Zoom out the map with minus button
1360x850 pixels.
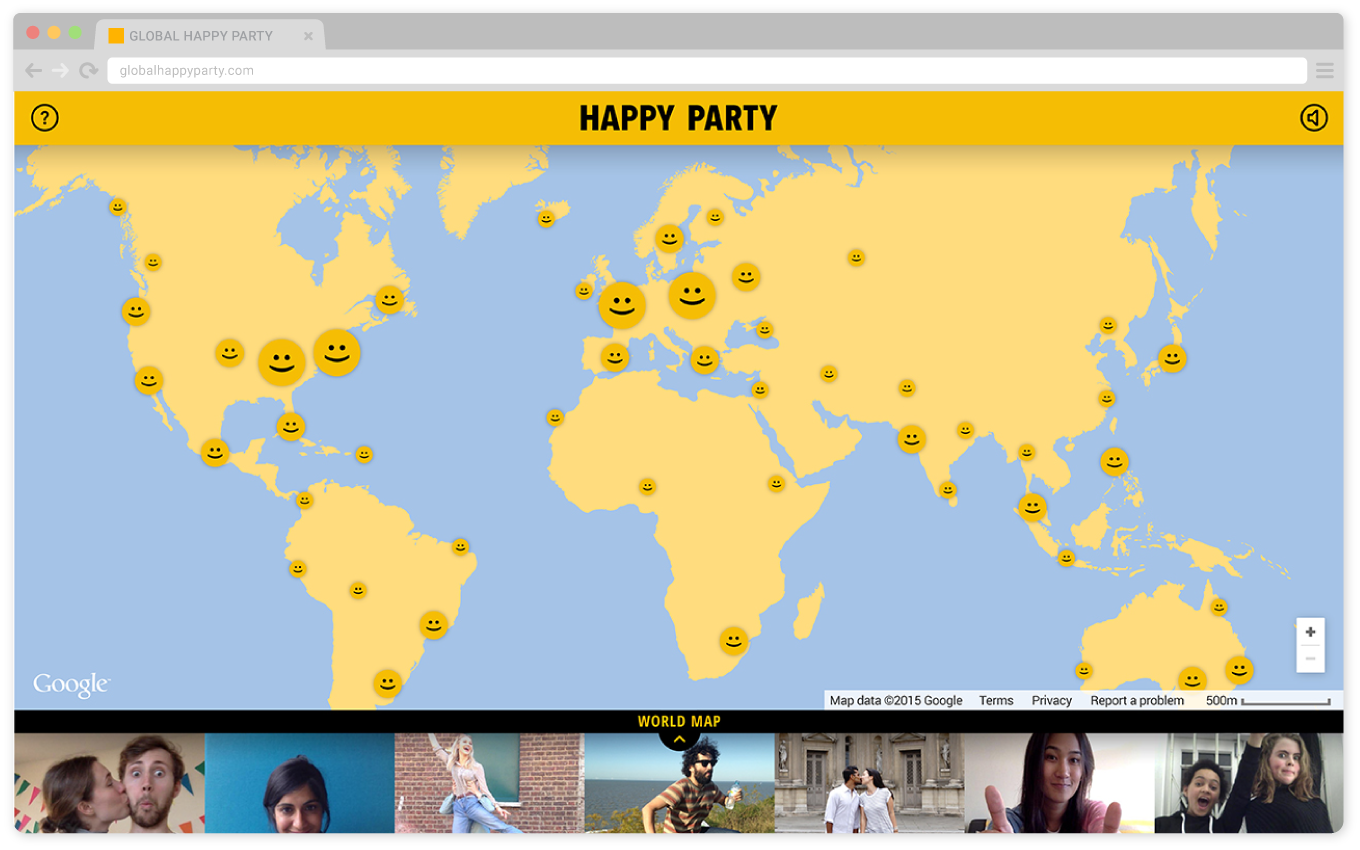pos(1310,658)
